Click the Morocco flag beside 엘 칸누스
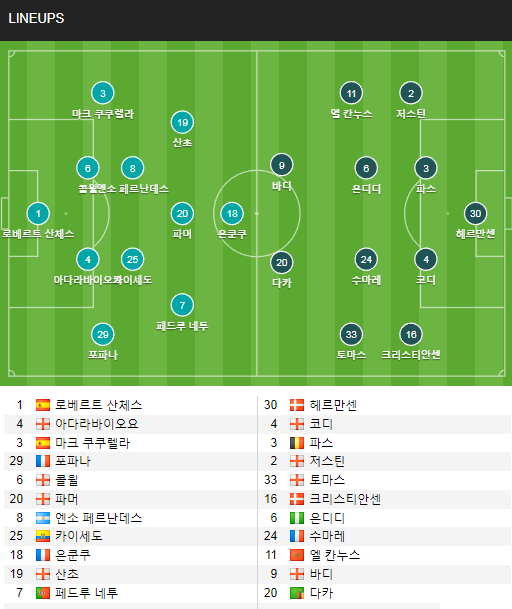Screen dimensions: 512x609 click(x=297, y=555)
